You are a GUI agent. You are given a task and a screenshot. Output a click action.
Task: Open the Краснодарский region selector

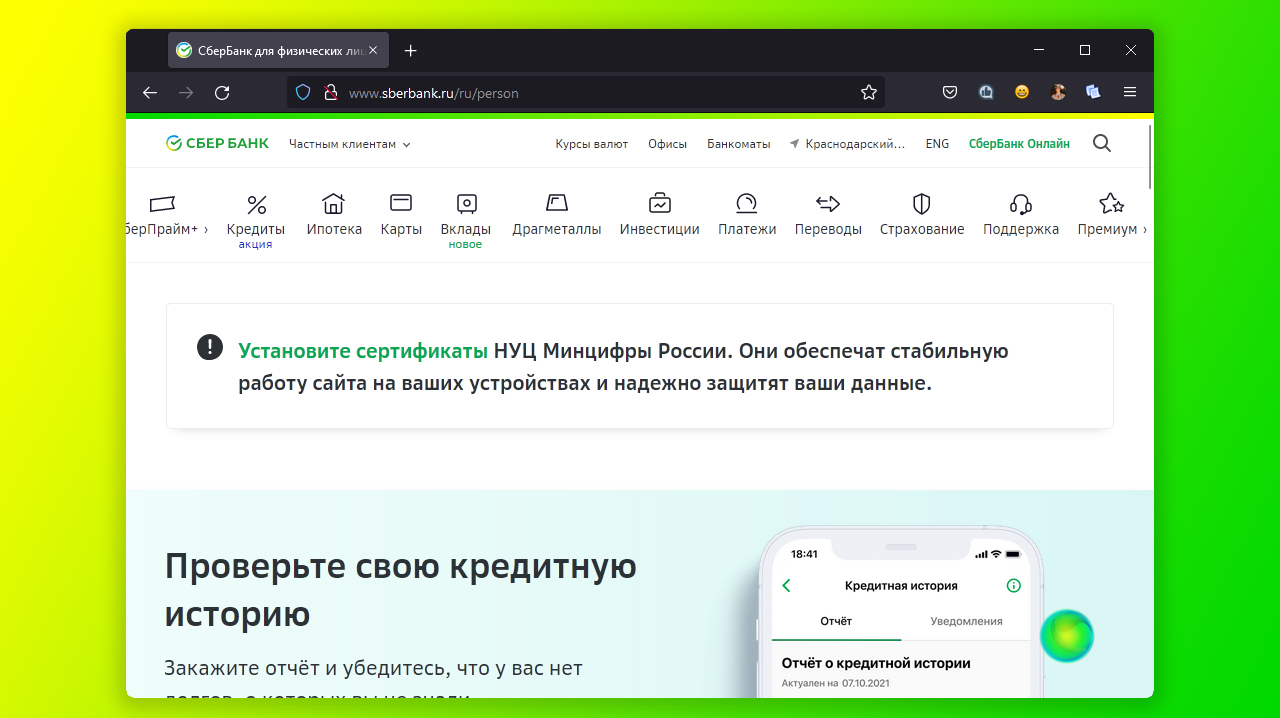847,144
